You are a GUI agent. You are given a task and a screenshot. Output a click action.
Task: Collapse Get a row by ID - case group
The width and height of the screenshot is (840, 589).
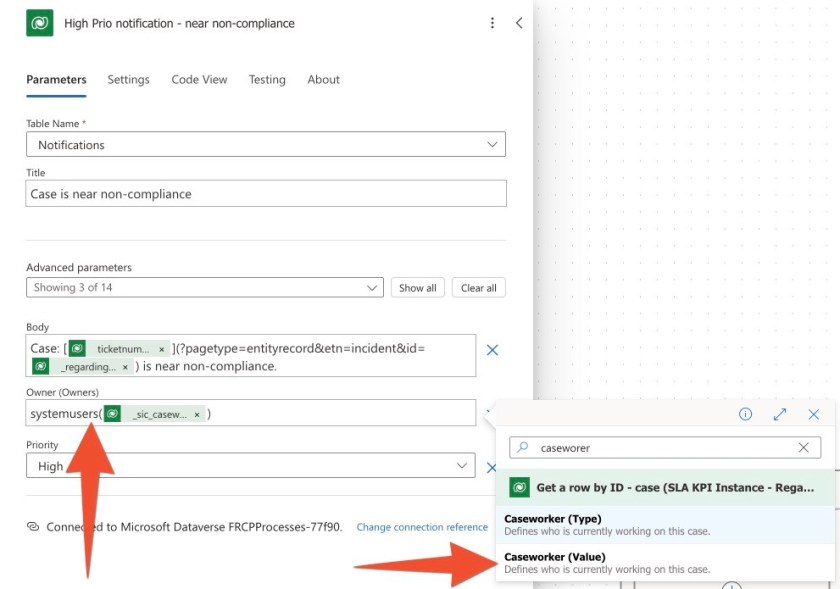pyautogui.click(x=665, y=488)
